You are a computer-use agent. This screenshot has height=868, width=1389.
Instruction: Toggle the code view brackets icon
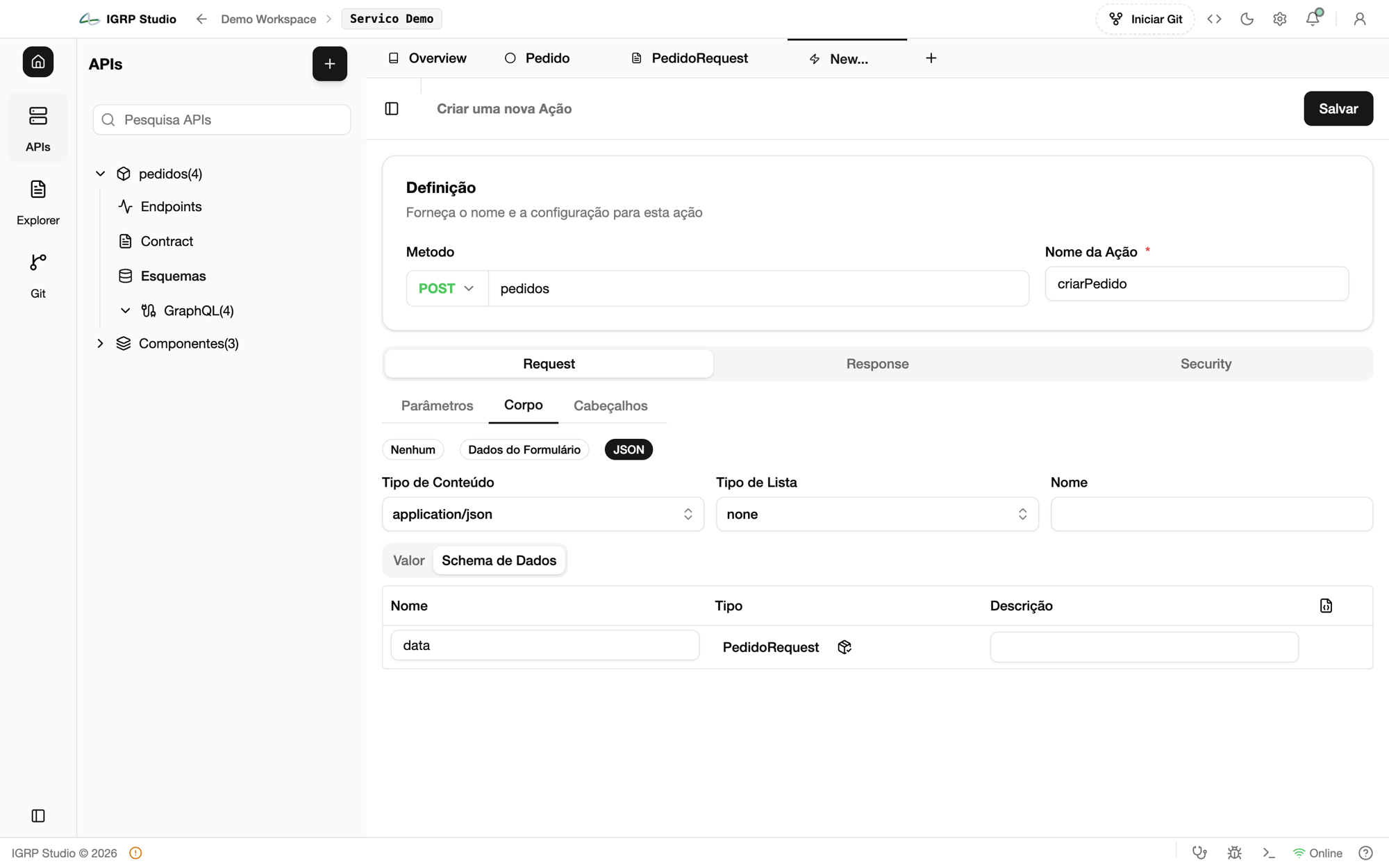tap(1214, 19)
